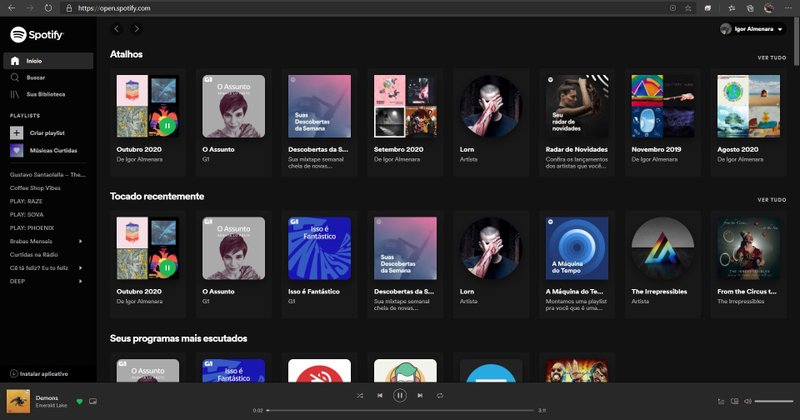Skip to previous track
The image size is (800, 420).
click(x=380, y=396)
